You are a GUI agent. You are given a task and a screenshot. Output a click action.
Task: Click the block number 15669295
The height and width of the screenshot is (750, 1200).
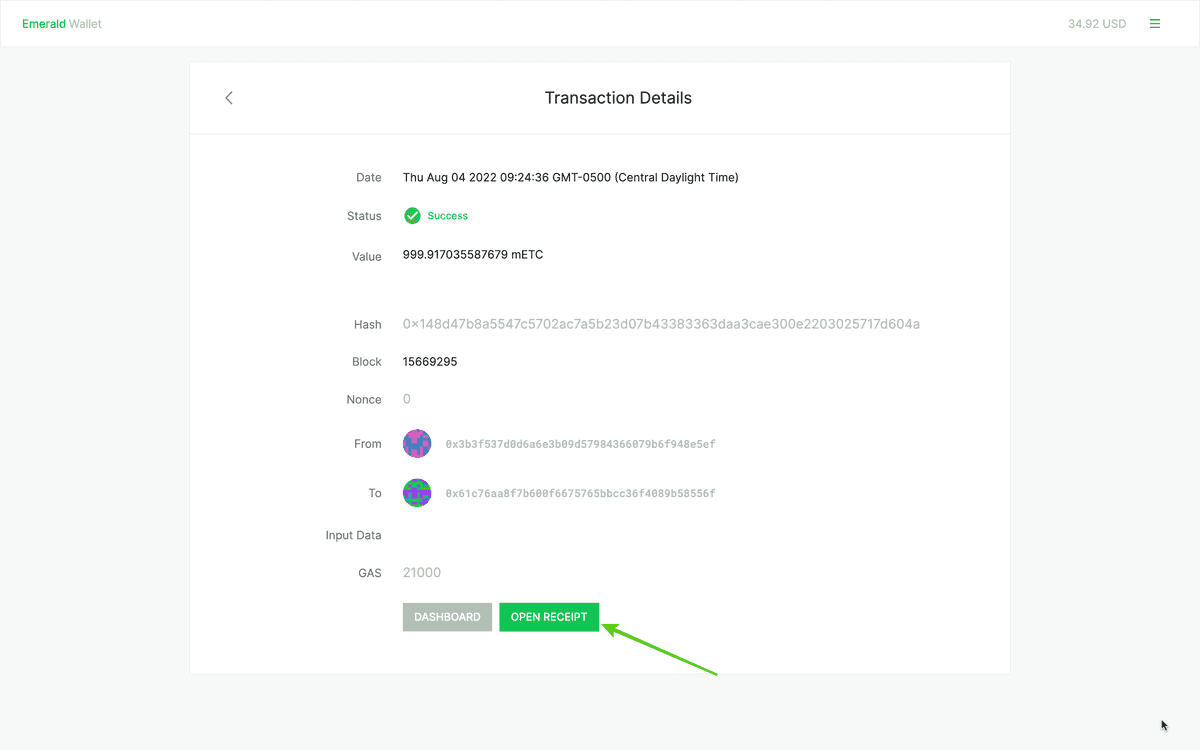point(430,362)
